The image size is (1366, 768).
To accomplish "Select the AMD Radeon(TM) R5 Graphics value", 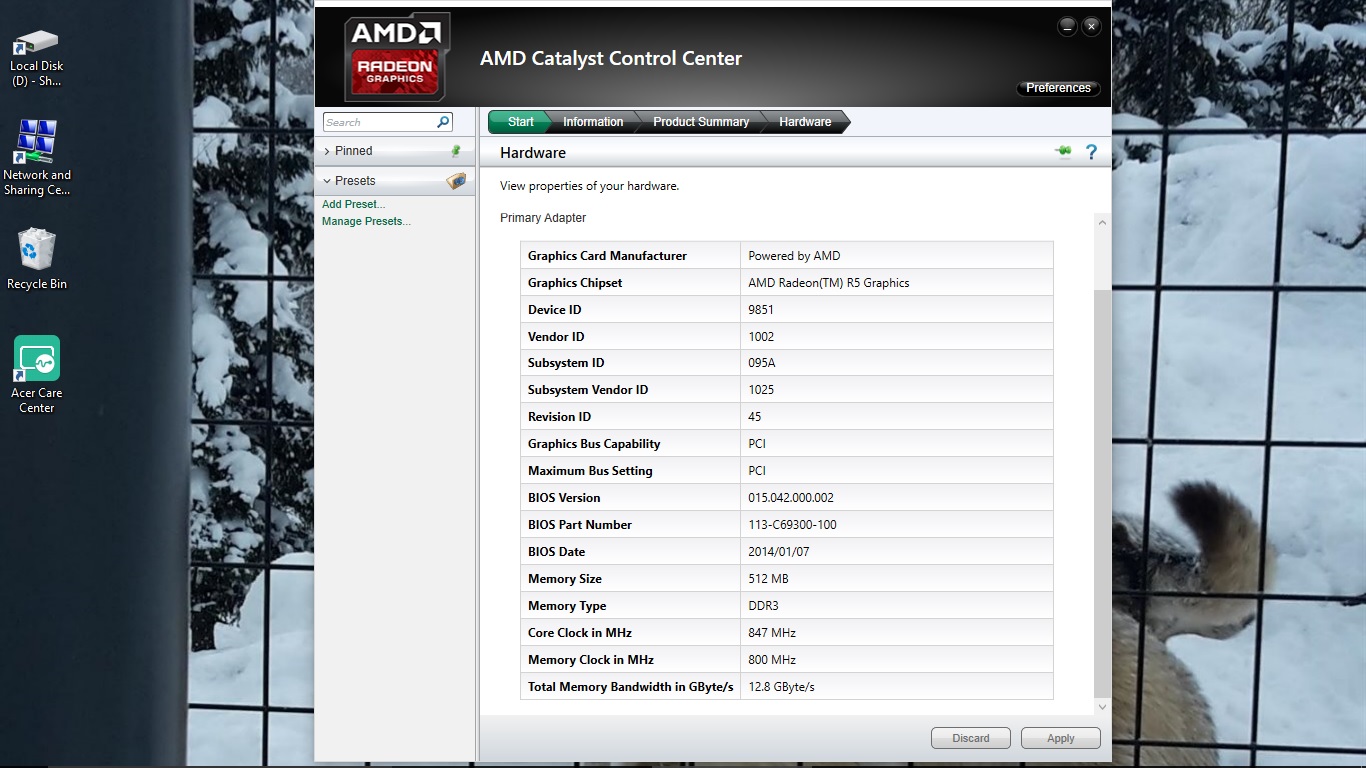I will [828, 283].
